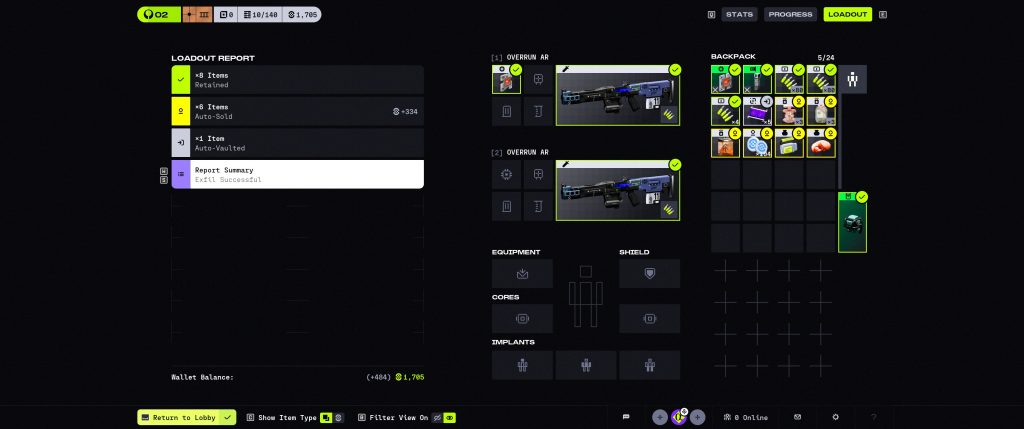Open the Stats tab
The image size is (1024, 429).
point(739,15)
